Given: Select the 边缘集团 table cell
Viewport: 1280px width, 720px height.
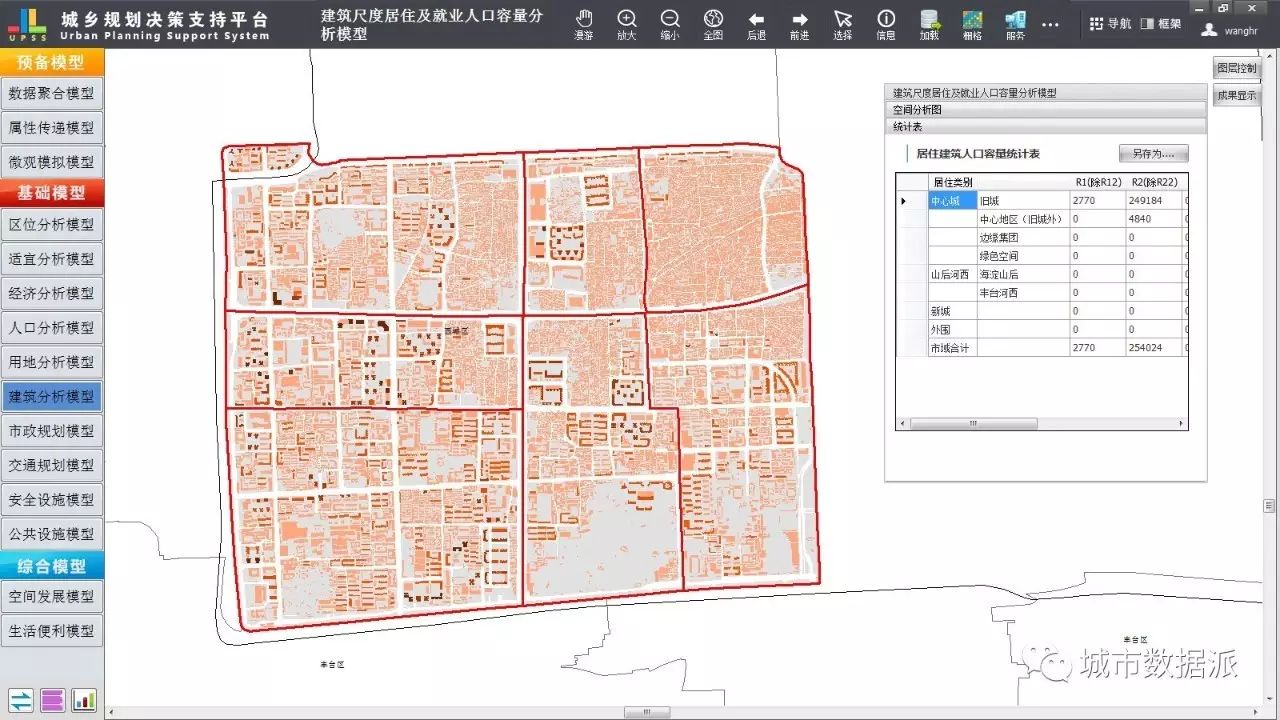Looking at the screenshot, I should point(1022,238).
